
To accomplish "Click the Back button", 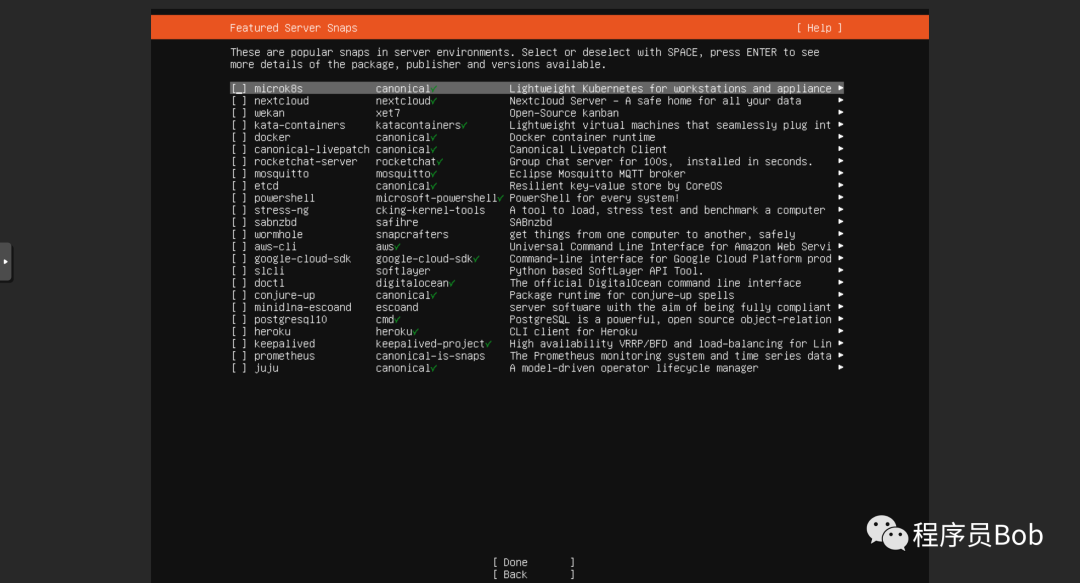I will (x=534, y=575).
